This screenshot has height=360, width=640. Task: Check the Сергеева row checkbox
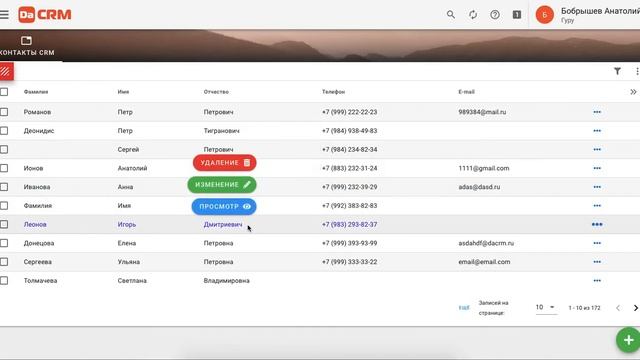click(x=4, y=262)
